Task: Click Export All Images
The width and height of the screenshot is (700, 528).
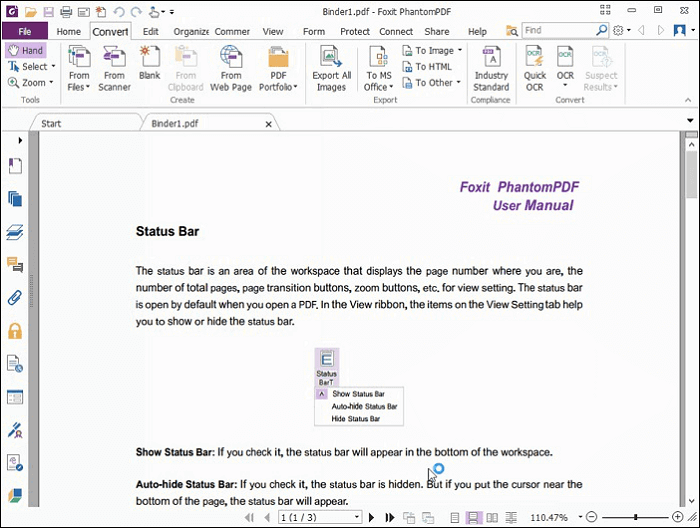Action: click(x=331, y=66)
